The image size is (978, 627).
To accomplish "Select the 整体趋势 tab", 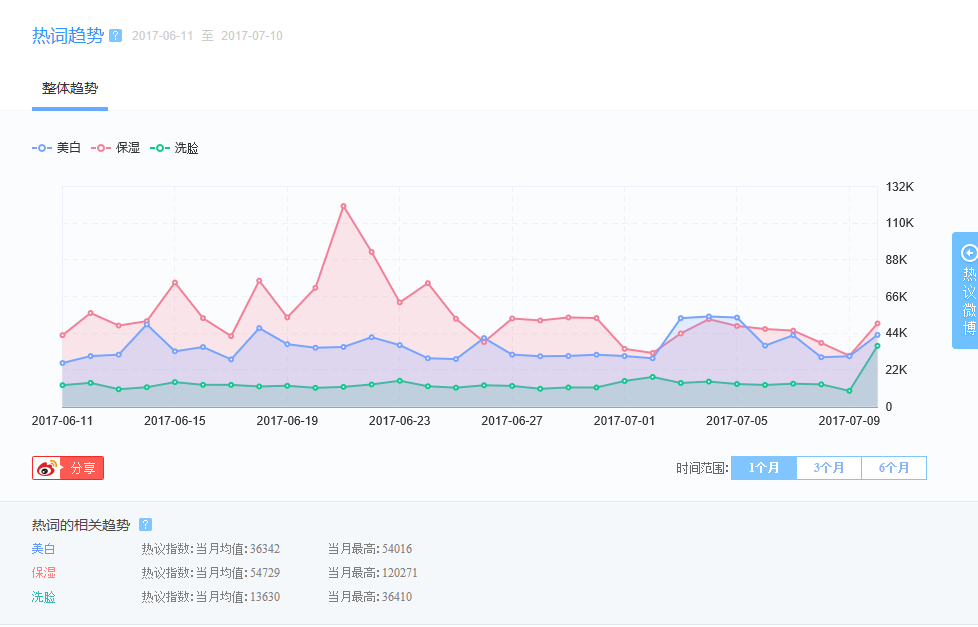I will (70, 88).
